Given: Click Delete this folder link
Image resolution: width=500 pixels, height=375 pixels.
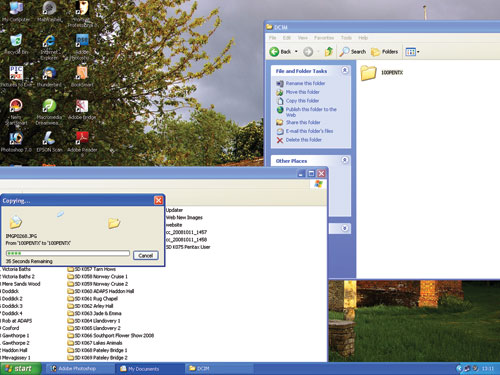Looking at the screenshot, I should click(303, 140).
